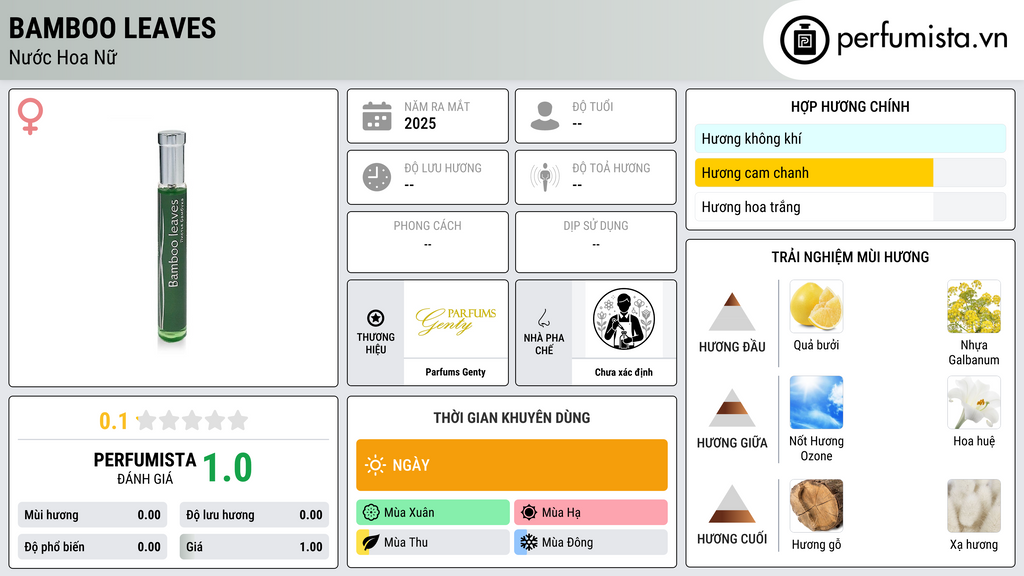Click the yellow Hương cam chanh accord bar
Screen dimensions: 1024x576
point(814,173)
